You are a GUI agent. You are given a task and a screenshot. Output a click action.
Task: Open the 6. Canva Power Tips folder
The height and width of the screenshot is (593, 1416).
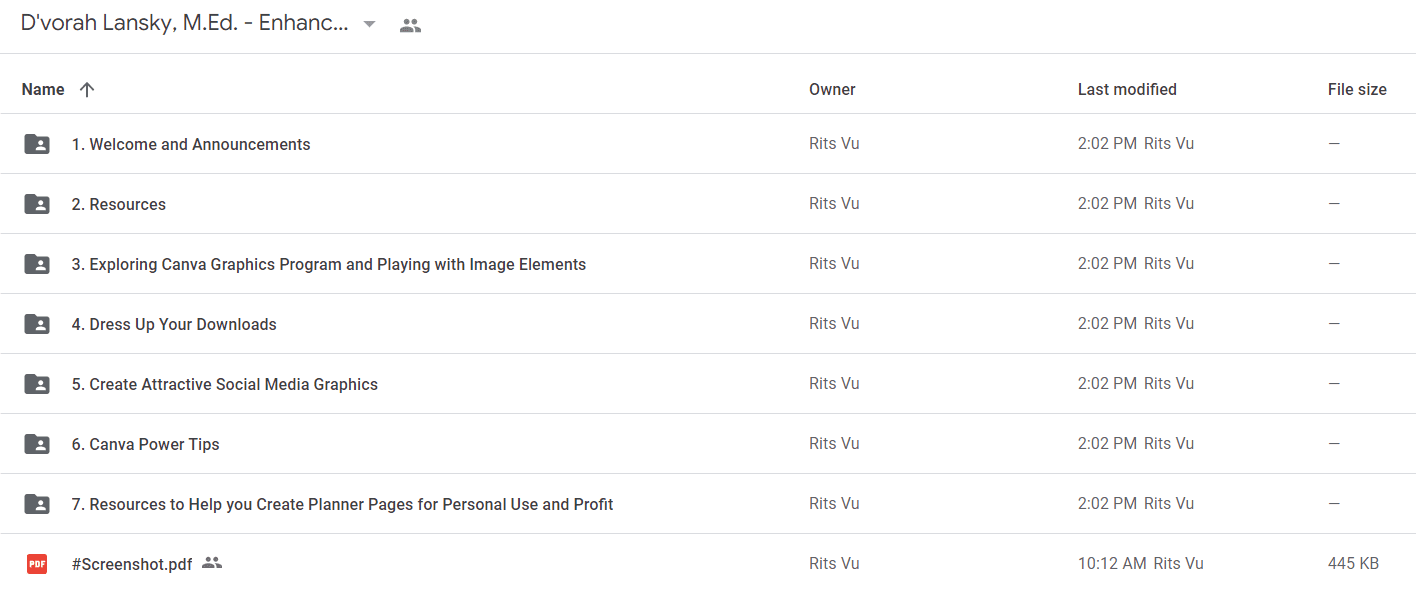[145, 444]
